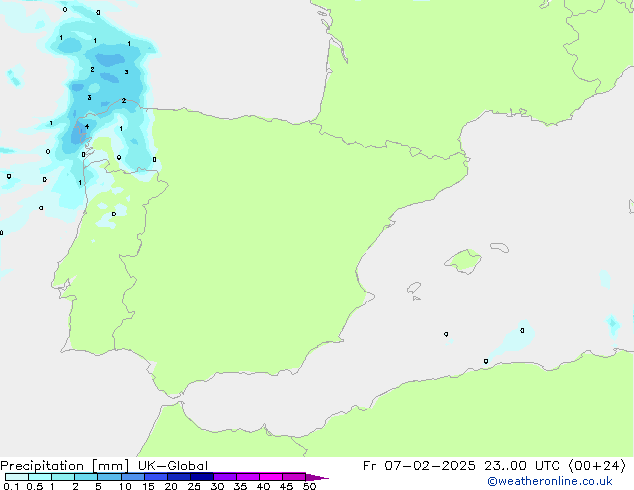This screenshot has height=490, width=634.
Task: Click the date text Fr 07-02-2025
Action: (419, 466)
